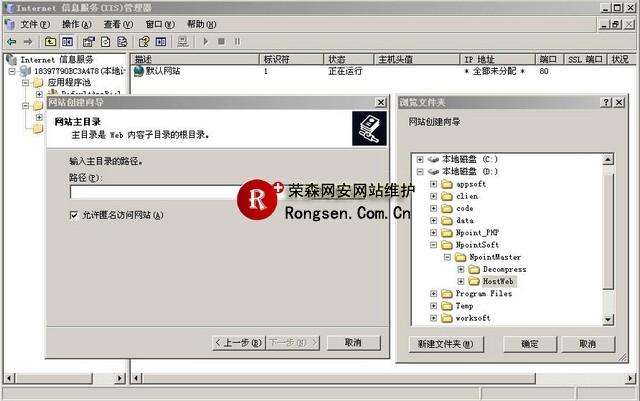Click the Up One Level toolbar icon
This screenshot has width=640, height=401.
[51, 41]
